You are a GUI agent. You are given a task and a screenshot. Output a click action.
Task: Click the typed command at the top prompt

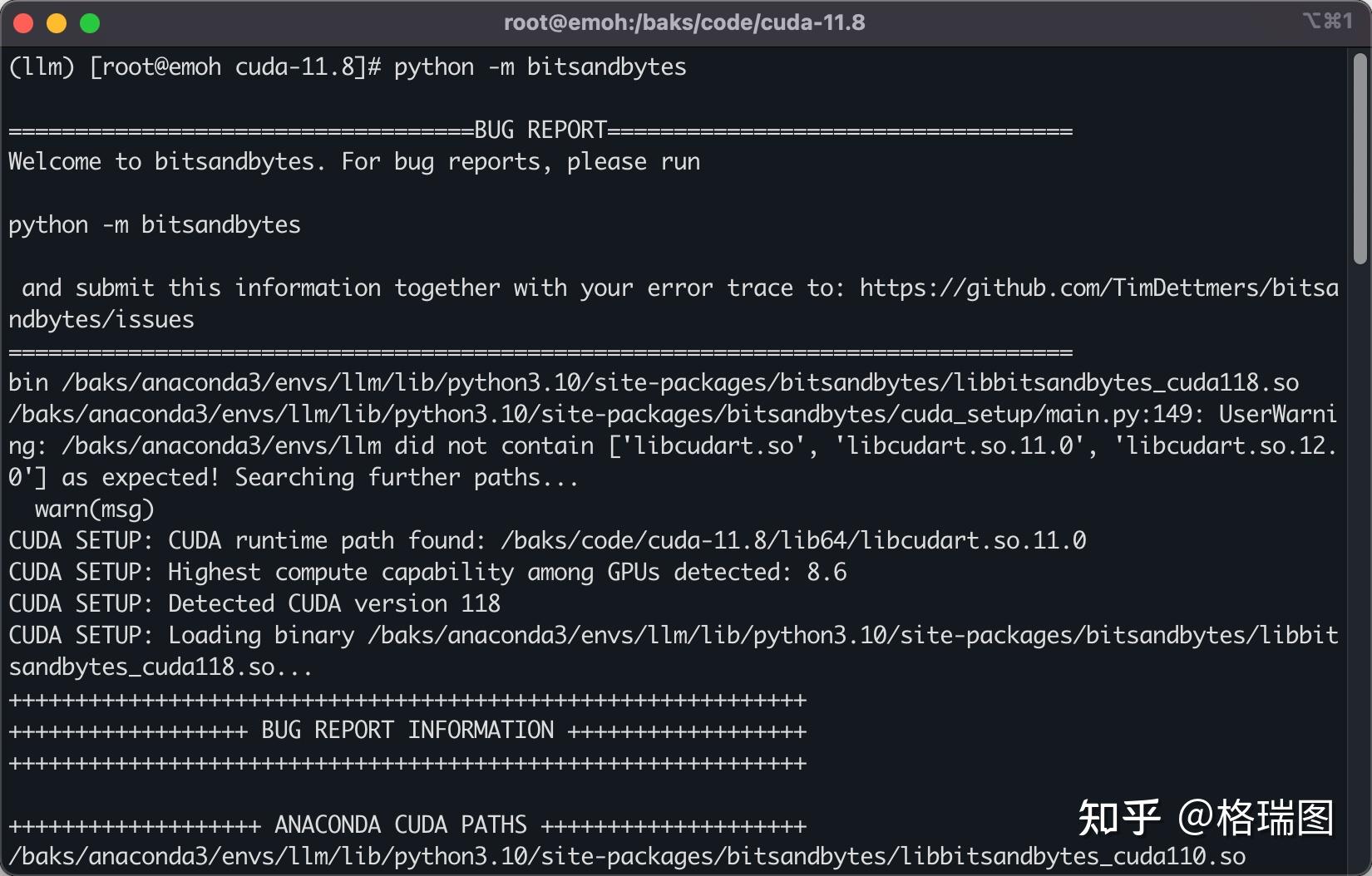point(540,67)
